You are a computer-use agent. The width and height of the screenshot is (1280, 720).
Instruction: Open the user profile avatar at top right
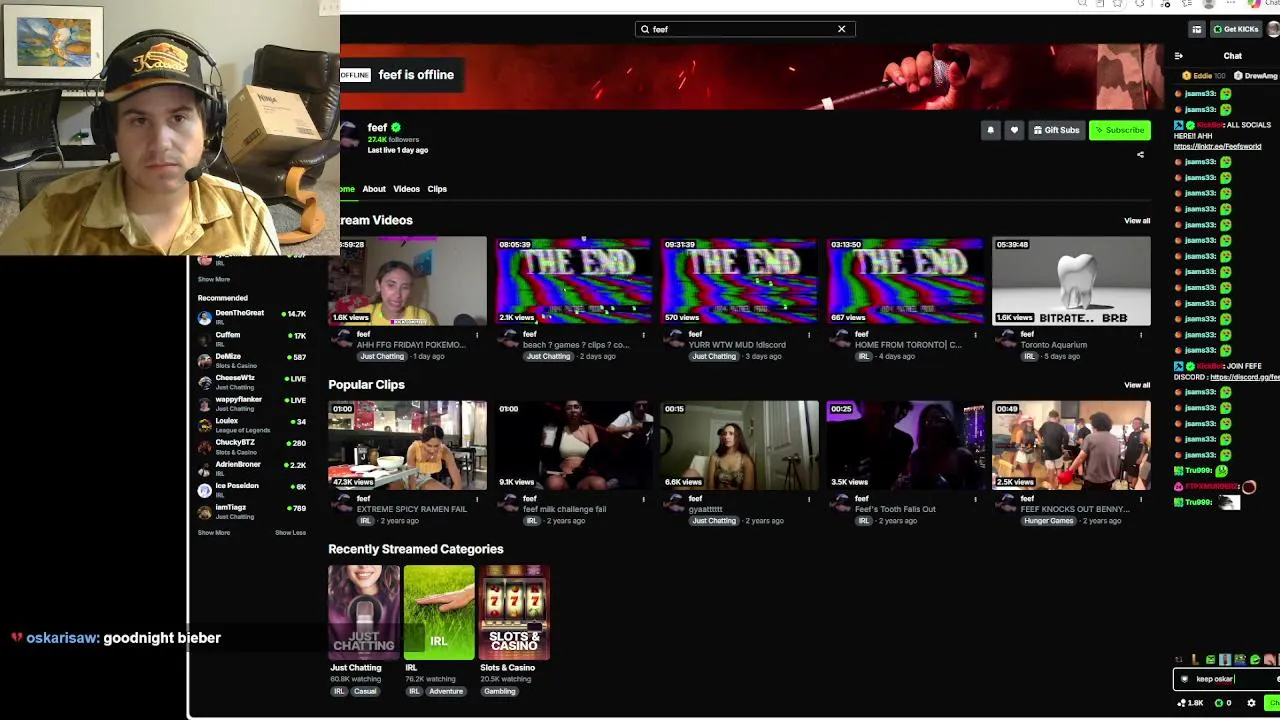click(x=1272, y=29)
